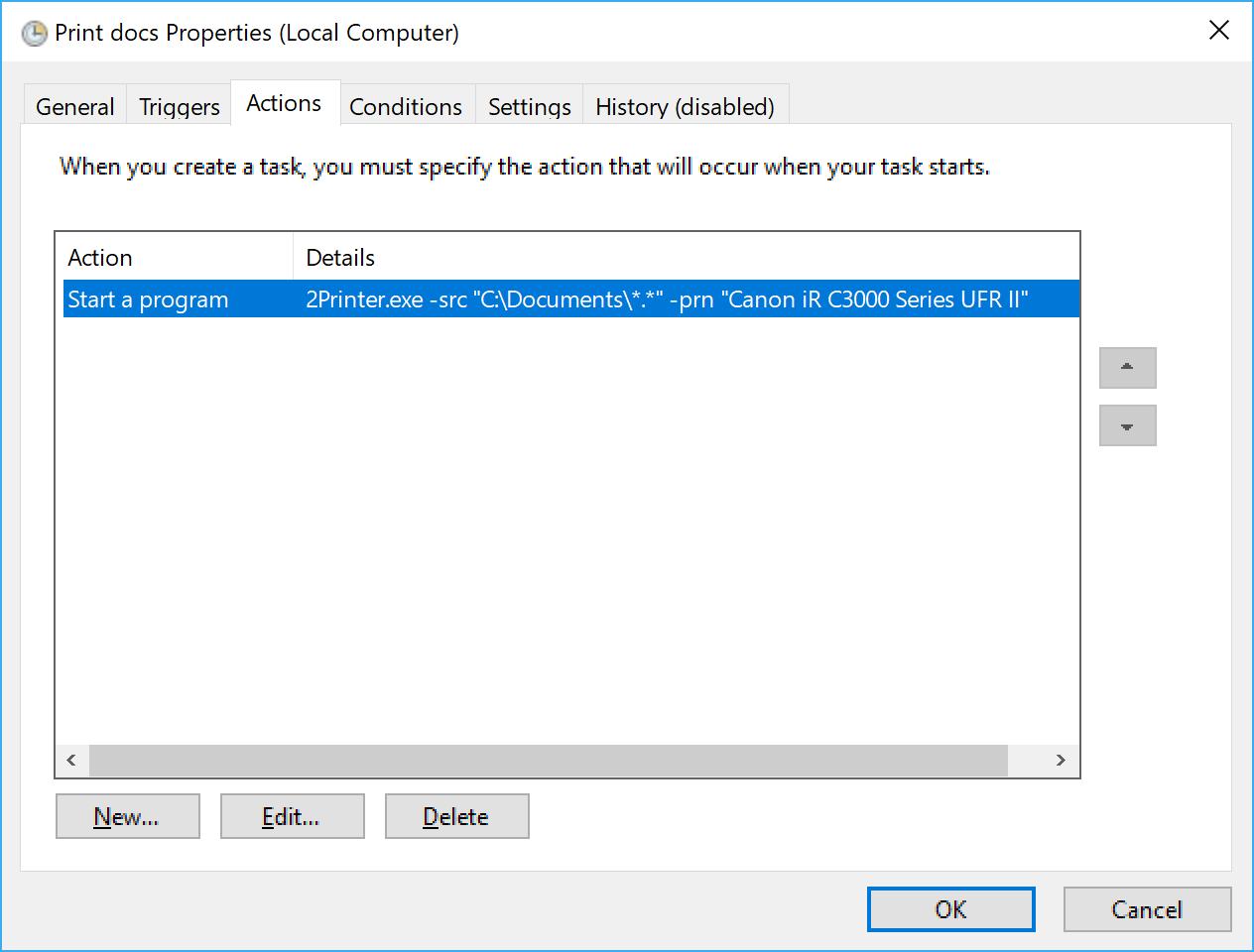The width and height of the screenshot is (1254, 952).
Task: Open the Triggers tab
Action: pos(179,107)
